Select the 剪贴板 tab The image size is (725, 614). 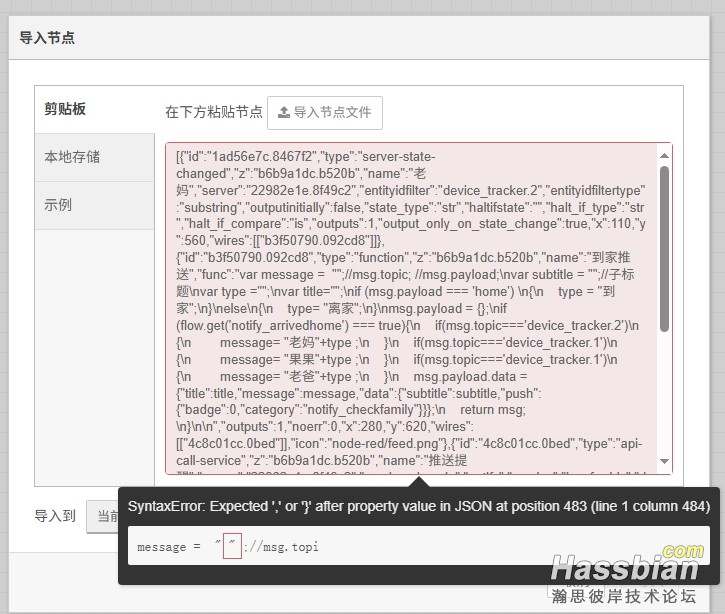tap(94, 110)
